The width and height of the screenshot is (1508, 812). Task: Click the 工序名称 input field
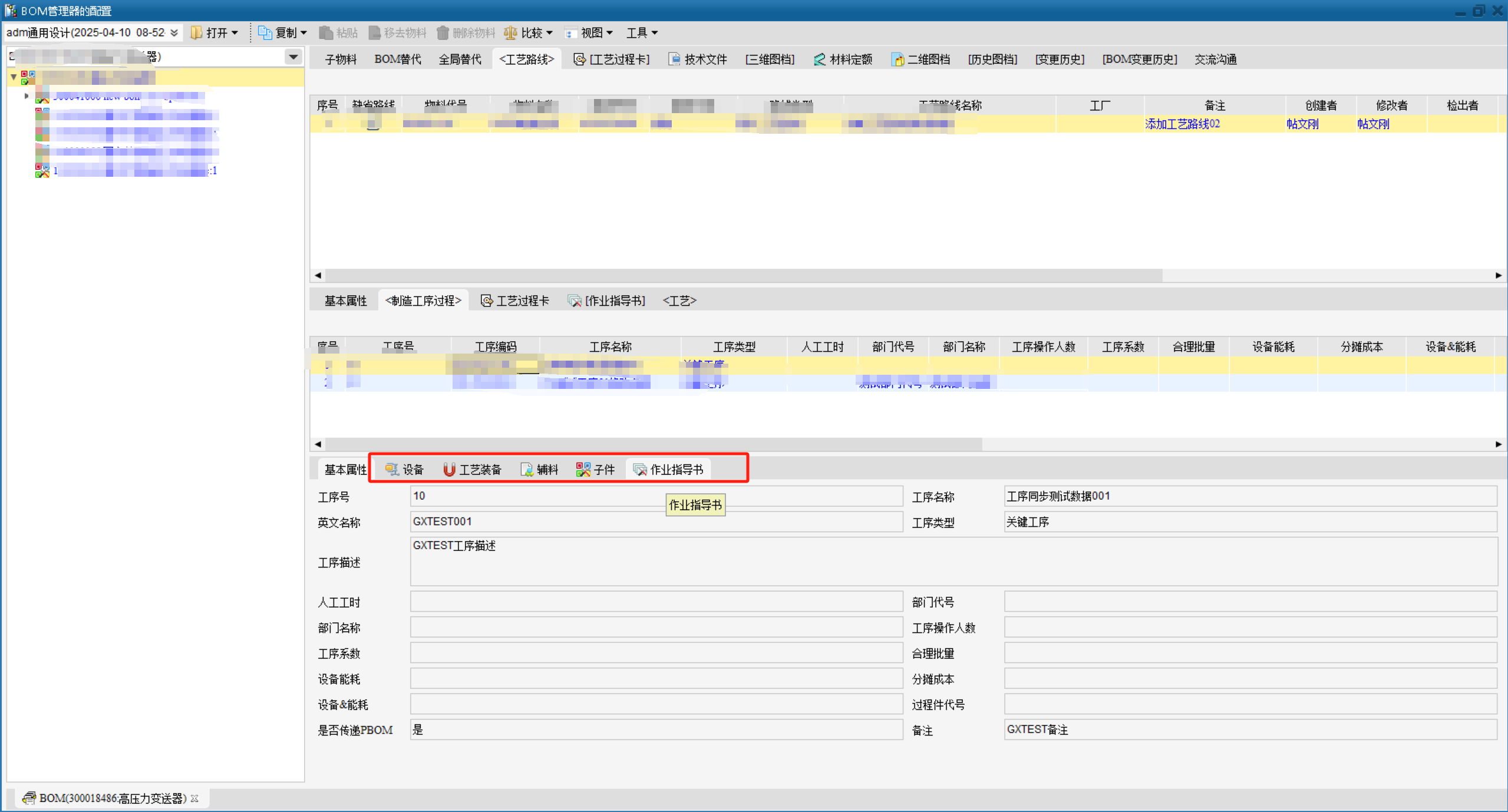tap(1249, 496)
